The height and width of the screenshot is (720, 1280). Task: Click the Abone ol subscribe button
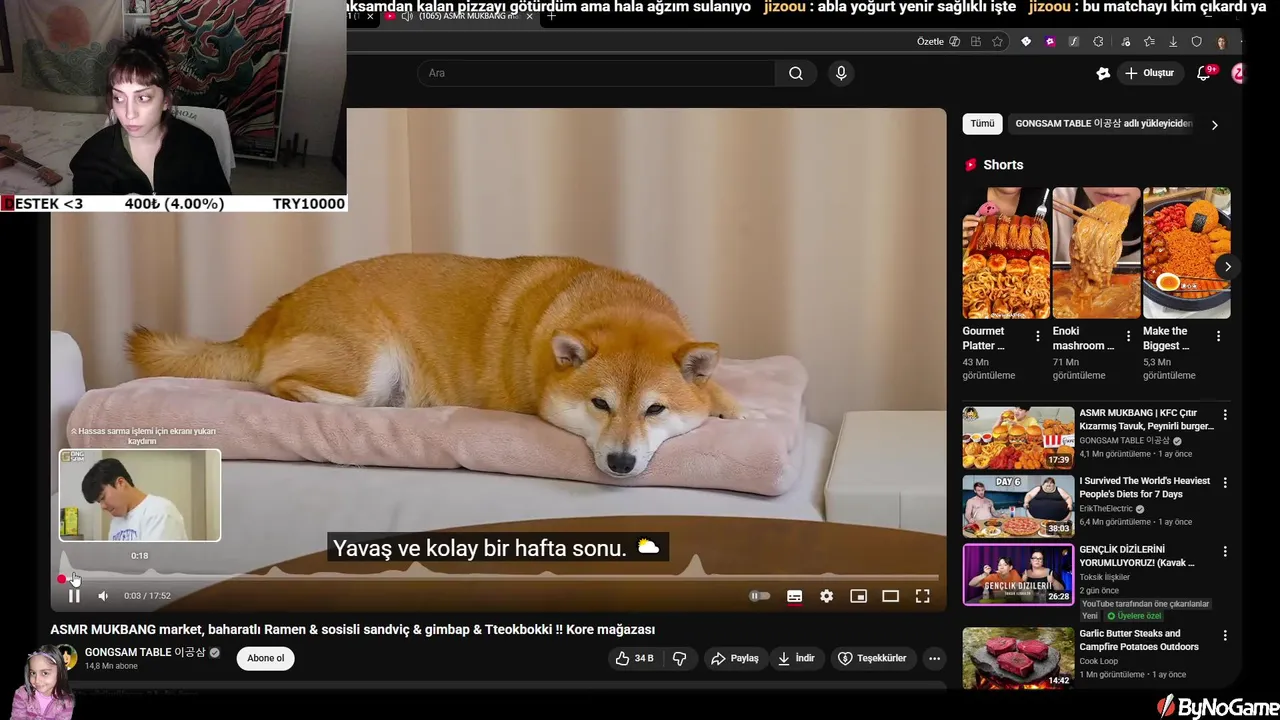(266, 658)
